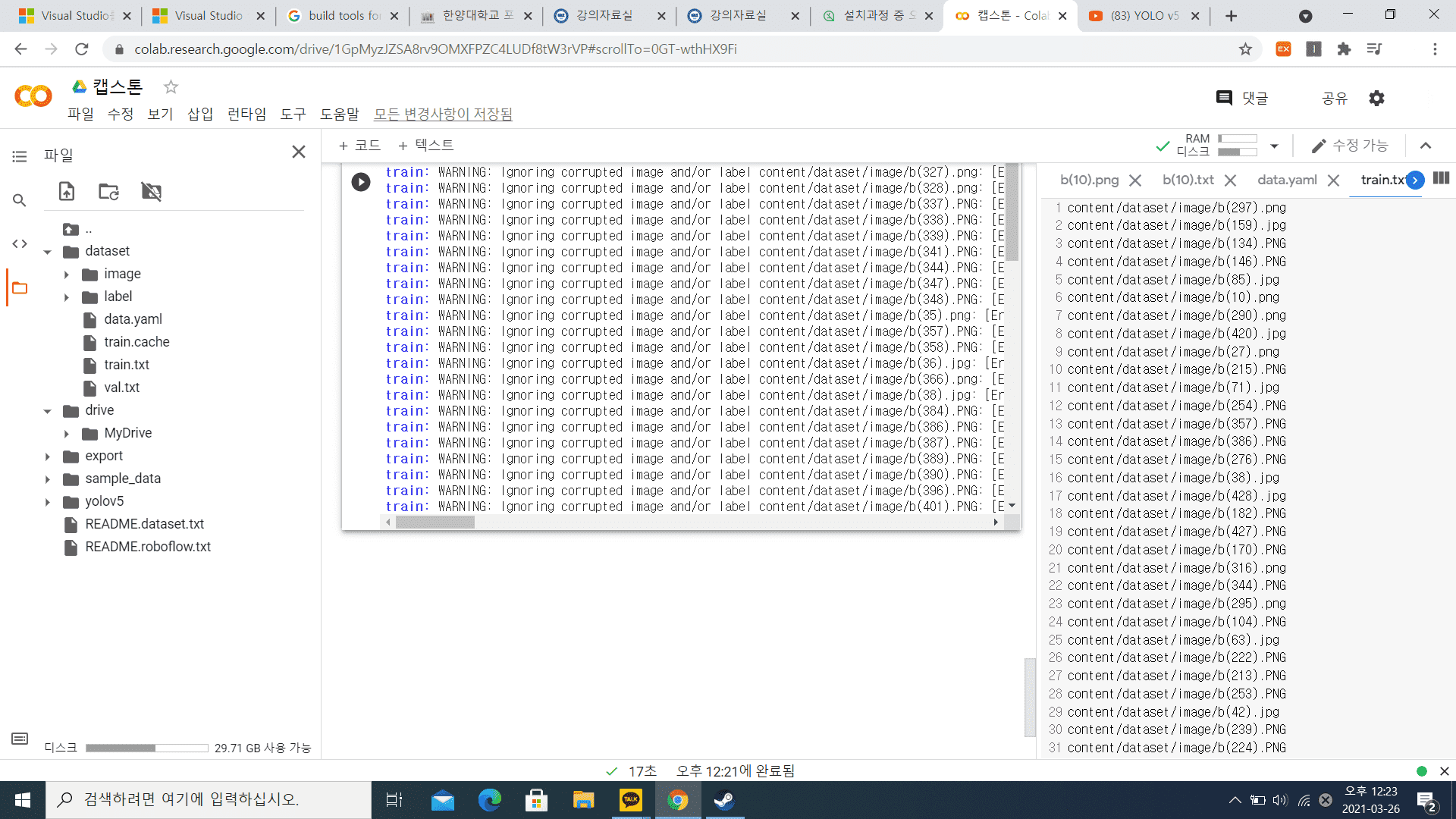
Task: Expand the label folder
Action: (x=67, y=297)
